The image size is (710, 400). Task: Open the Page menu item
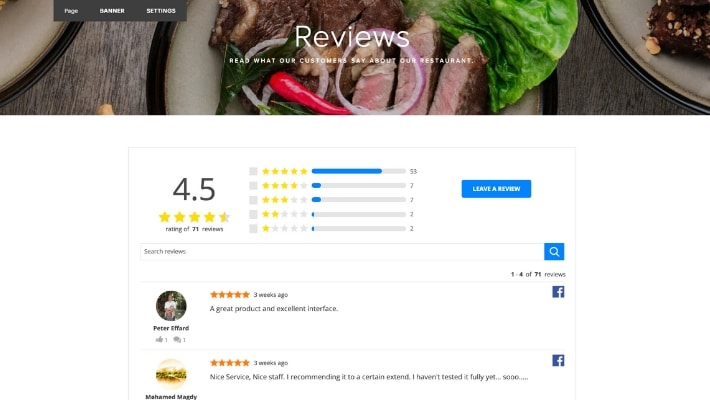click(71, 10)
